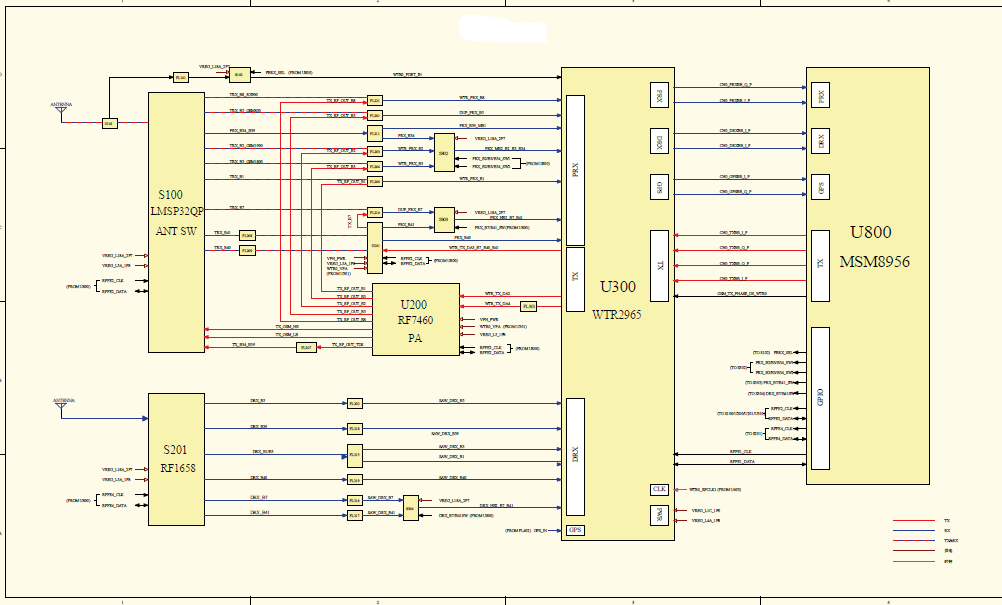This screenshot has height=605, width=1002.
Task: Click the MSM8956 chipset label
Action: pos(874,261)
